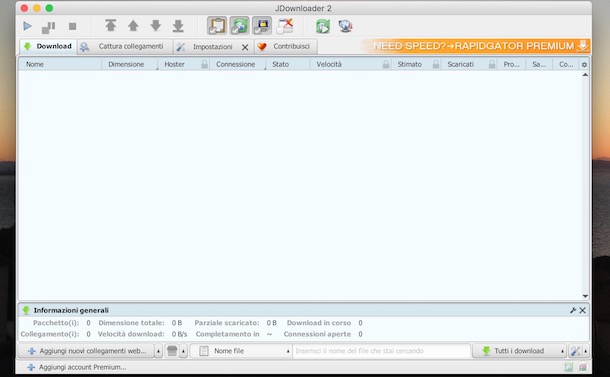Click the cleanup trash icon button
Image resolution: width=610 pixels, height=377 pixels.
click(x=172, y=351)
